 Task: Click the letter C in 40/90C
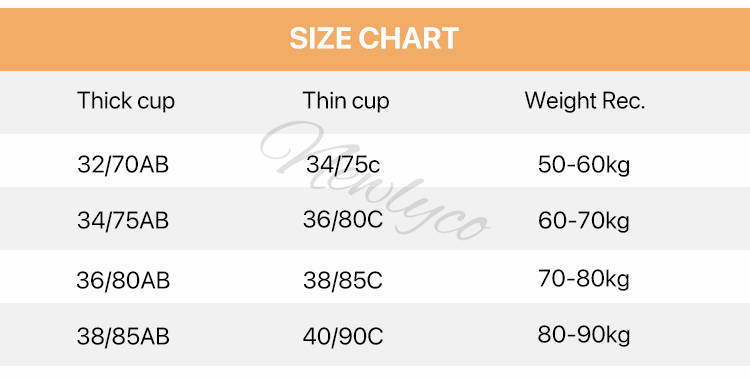[376, 337]
